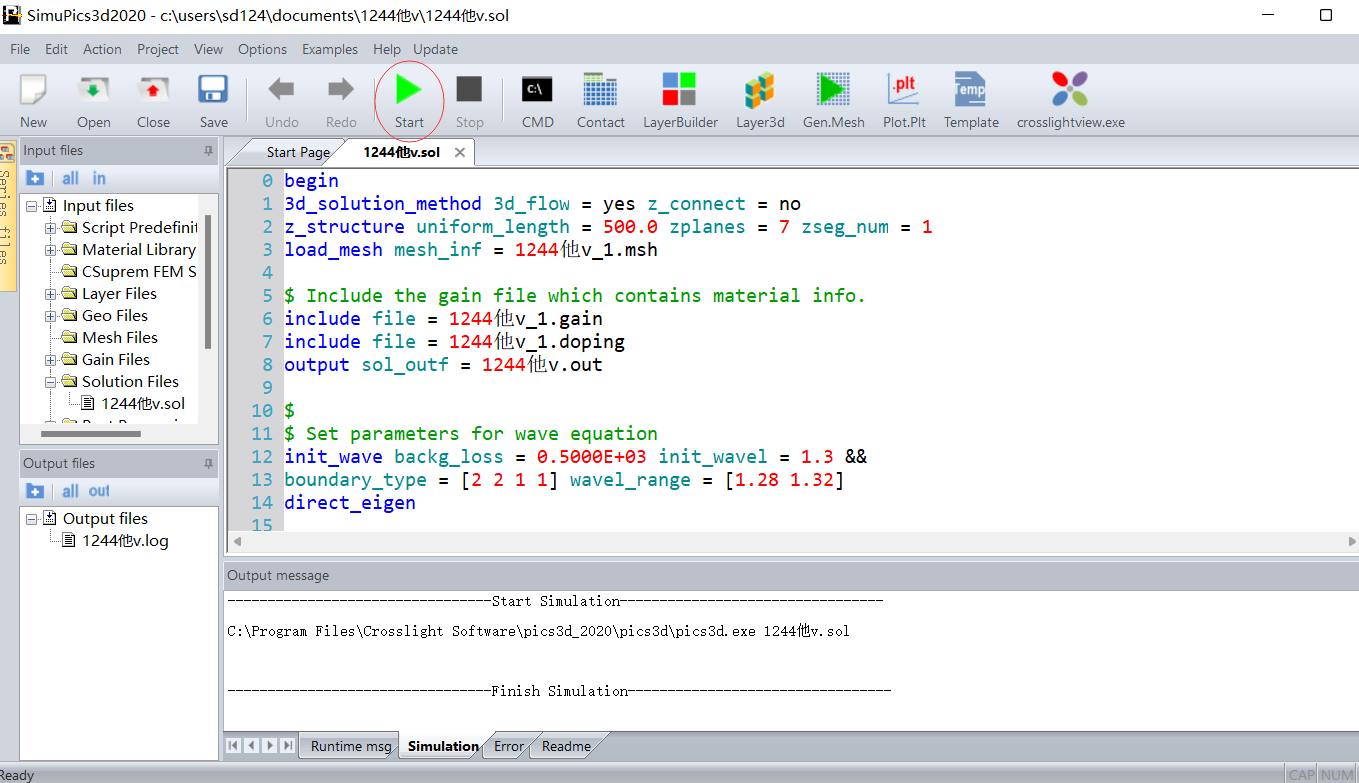Image resolution: width=1359 pixels, height=783 pixels.
Task: Collapse the Solution Files folder
Action: click(x=50, y=382)
